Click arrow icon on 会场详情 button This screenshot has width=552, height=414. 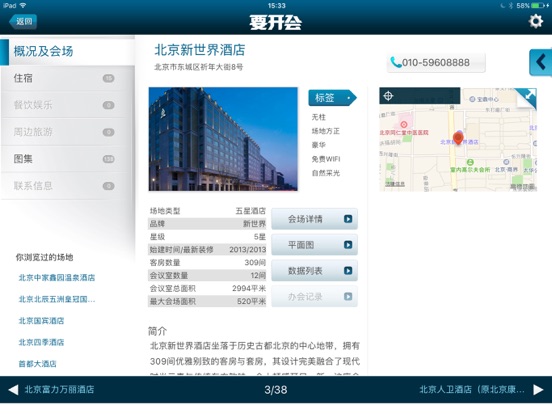point(348,219)
